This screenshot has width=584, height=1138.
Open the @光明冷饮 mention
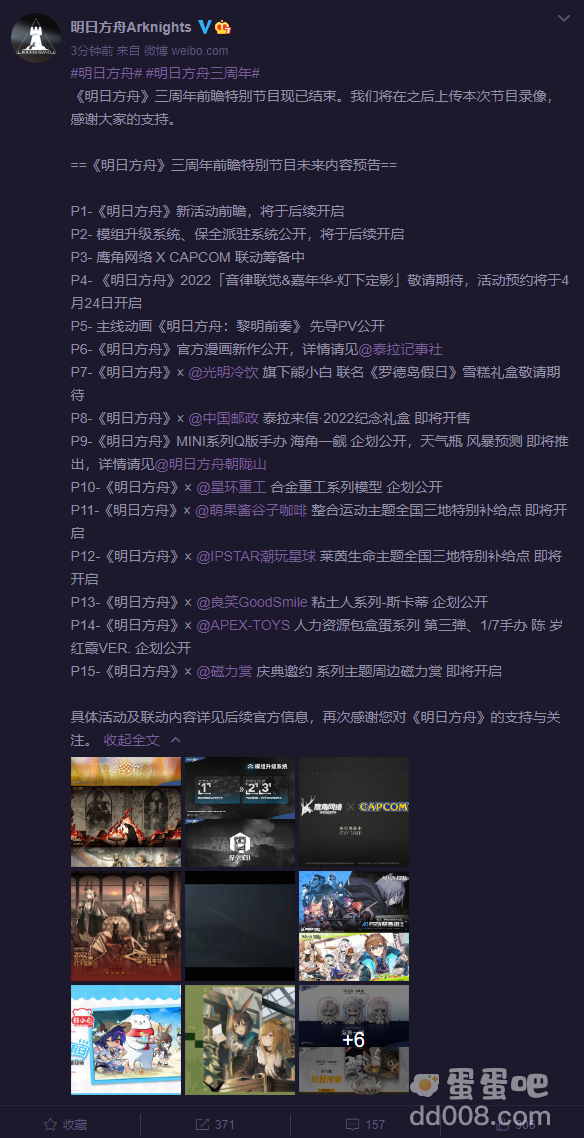pyautogui.click(x=223, y=372)
